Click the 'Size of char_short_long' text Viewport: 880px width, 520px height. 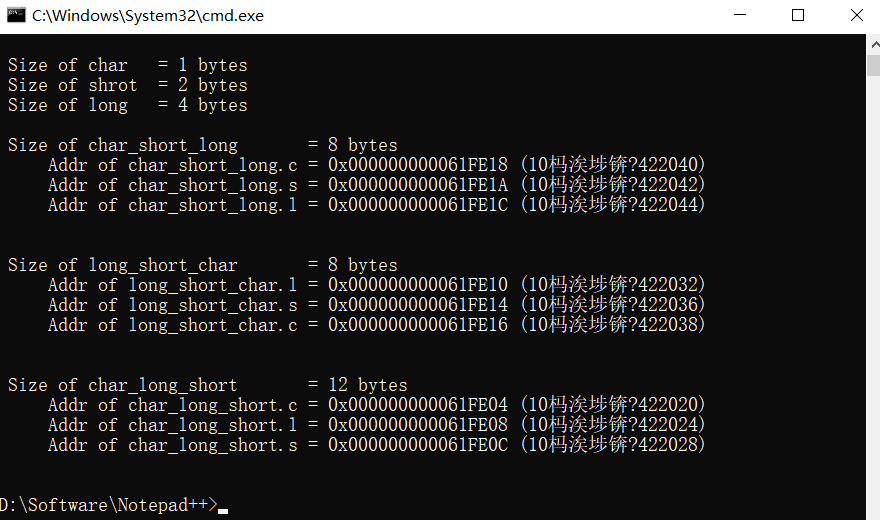[123, 145]
